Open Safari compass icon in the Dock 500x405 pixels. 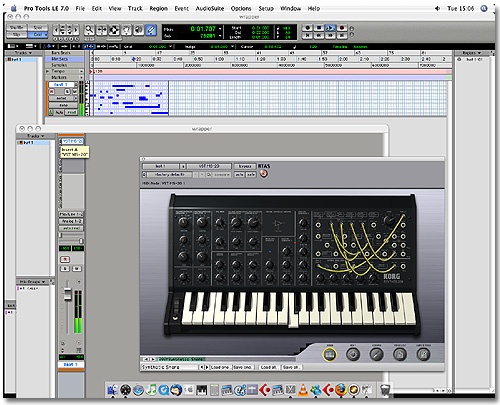(x=138, y=390)
